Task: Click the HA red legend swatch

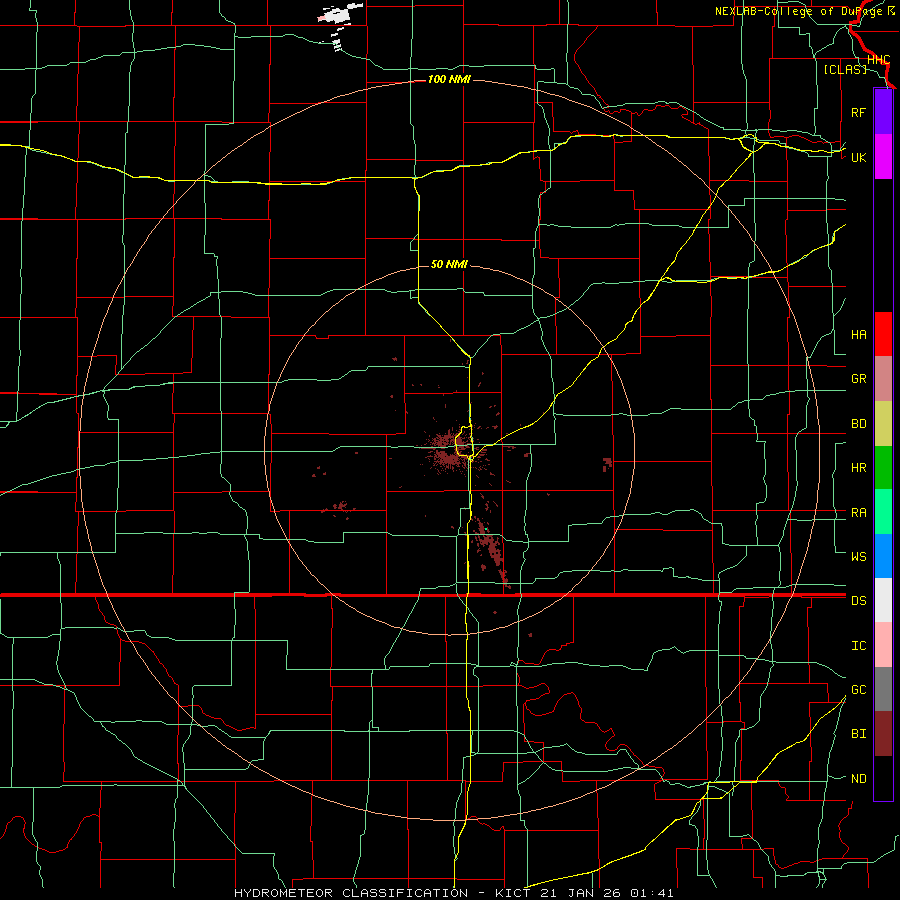Action: pyautogui.click(x=883, y=334)
